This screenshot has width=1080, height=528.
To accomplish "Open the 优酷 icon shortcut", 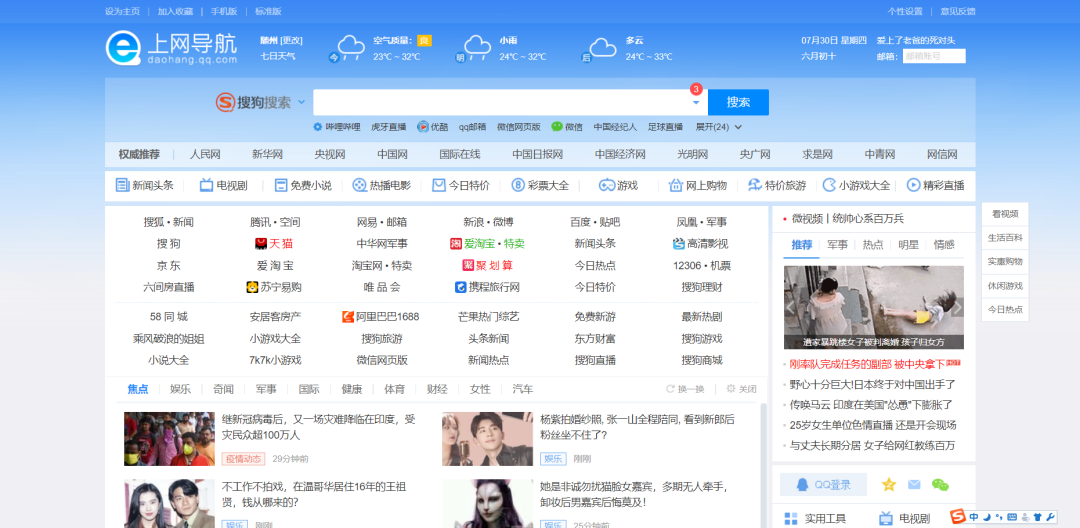I will 422,127.
